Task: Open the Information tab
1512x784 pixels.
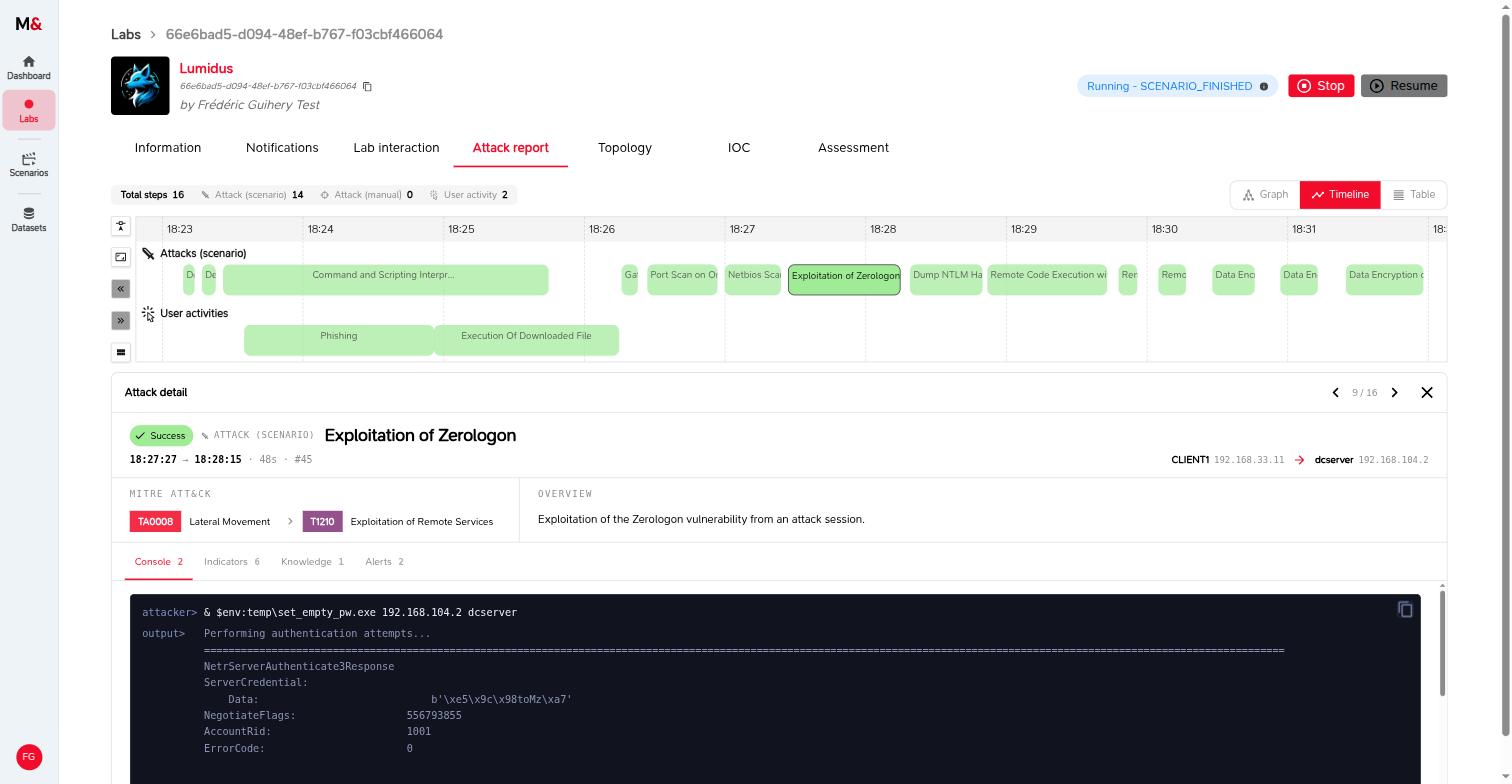Action: [168, 148]
